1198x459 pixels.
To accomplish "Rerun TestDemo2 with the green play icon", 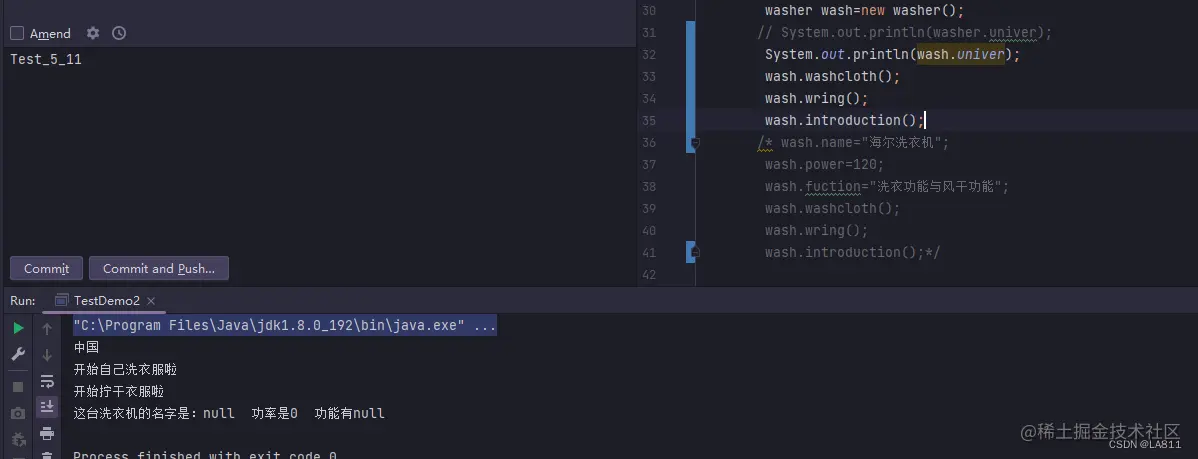I will 18,328.
